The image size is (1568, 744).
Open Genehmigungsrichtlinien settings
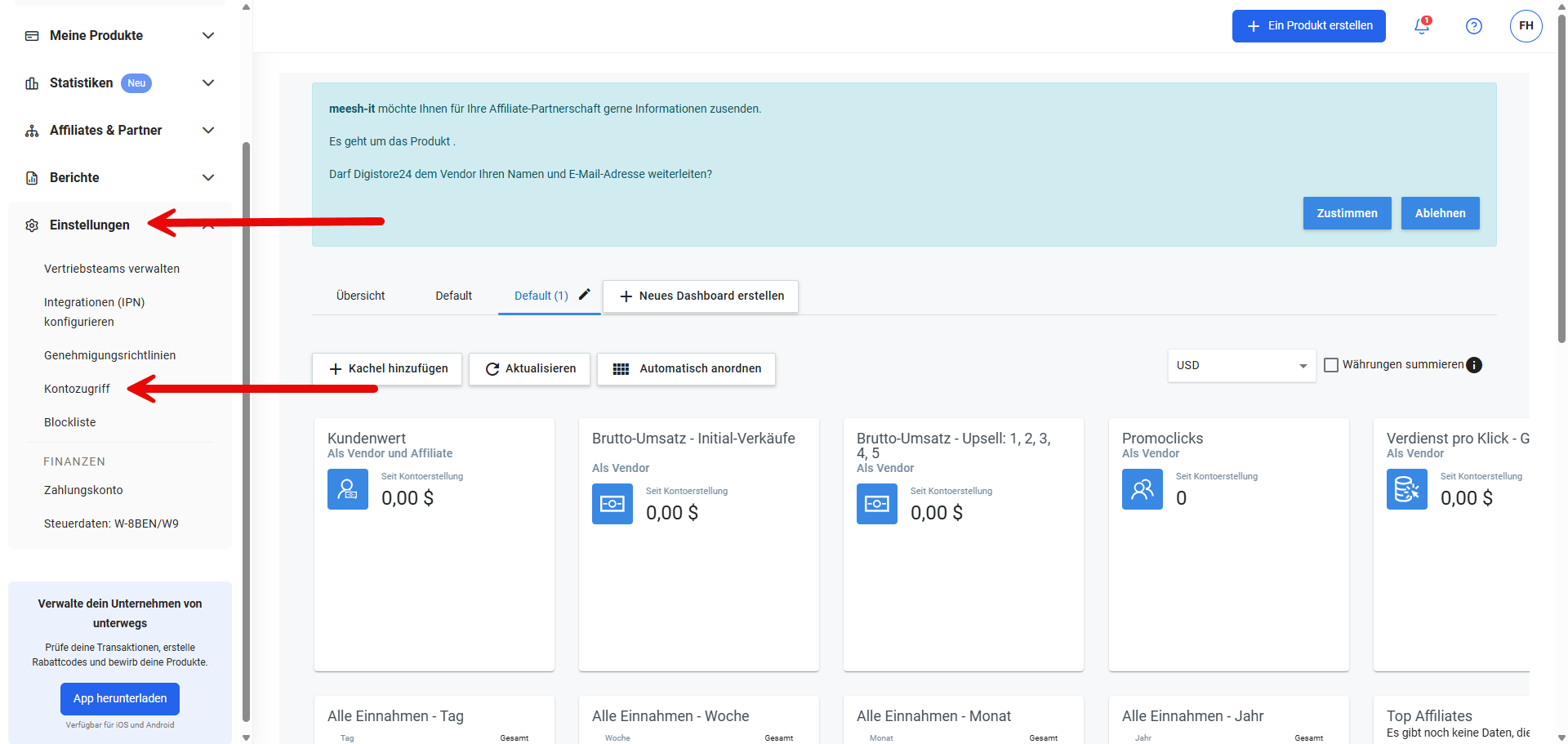[110, 355]
